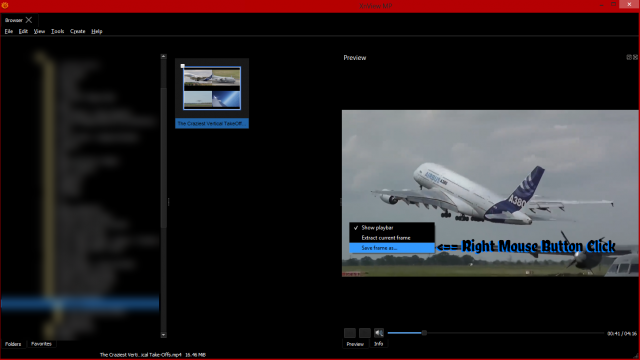The height and width of the screenshot is (360, 640).
Task: Open the Create menu
Action: pos(78,31)
